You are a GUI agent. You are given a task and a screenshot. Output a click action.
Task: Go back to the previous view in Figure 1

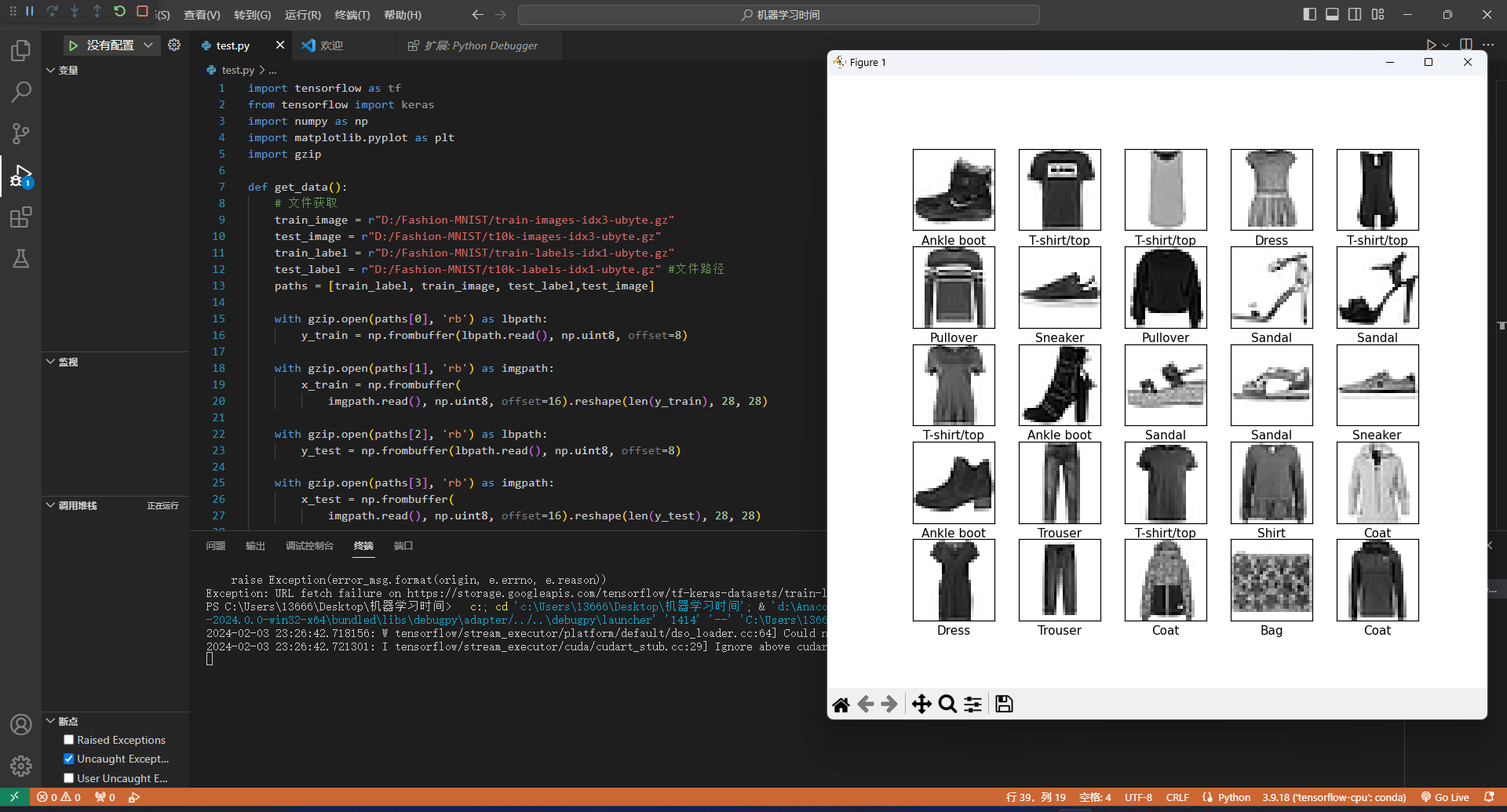pos(866,705)
